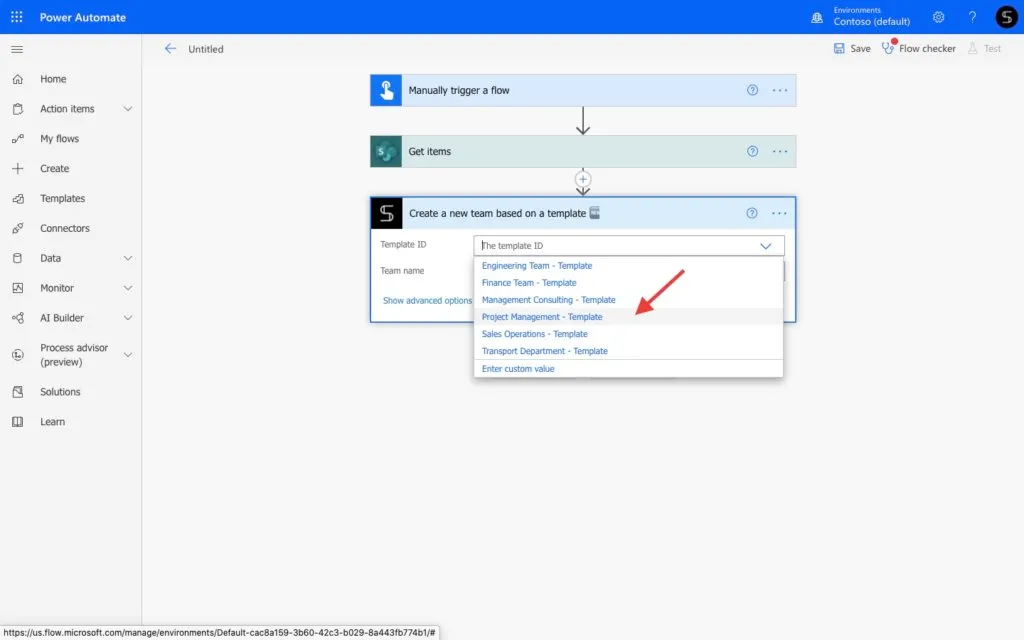Screen dimensions: 1024x640
Task: Click the Action items clipboard icon
Action: click(x=18, y=109)
